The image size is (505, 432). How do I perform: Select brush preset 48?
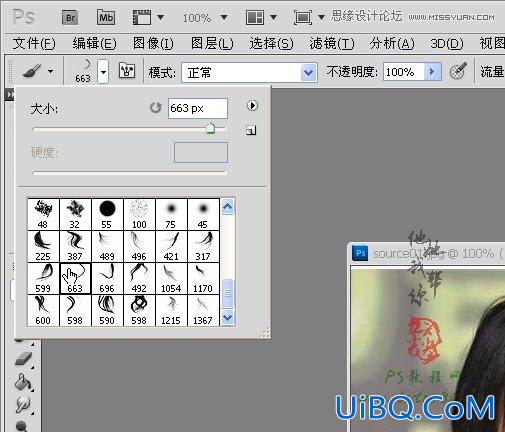(43, 214)
